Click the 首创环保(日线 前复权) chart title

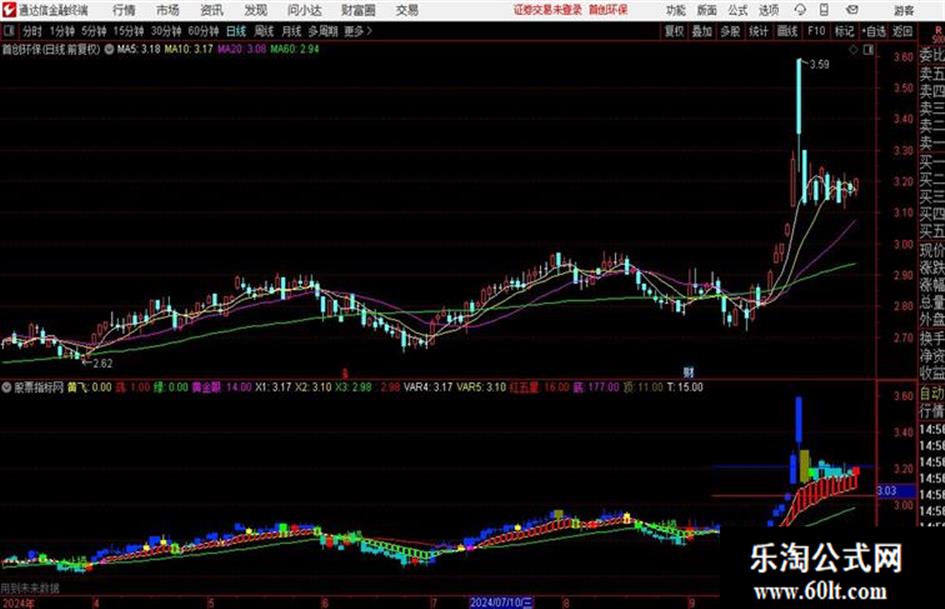pos(51,49)
